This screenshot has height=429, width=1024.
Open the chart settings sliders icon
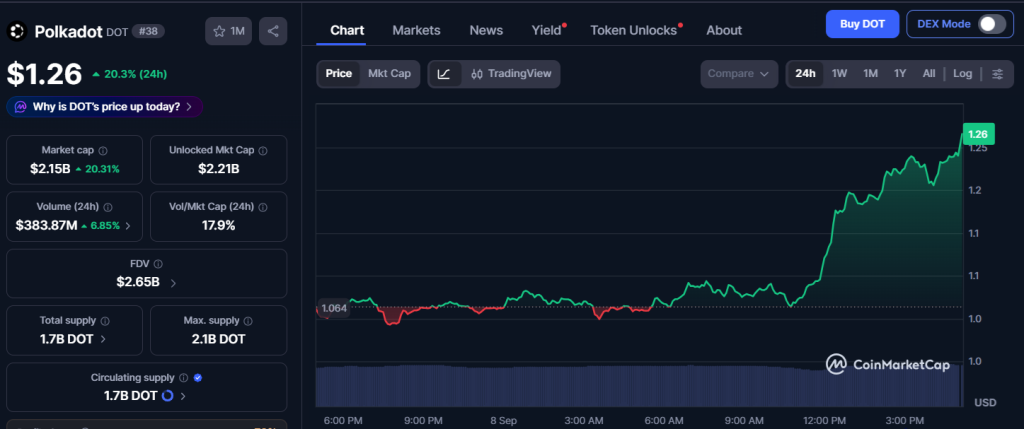[997, 74]
